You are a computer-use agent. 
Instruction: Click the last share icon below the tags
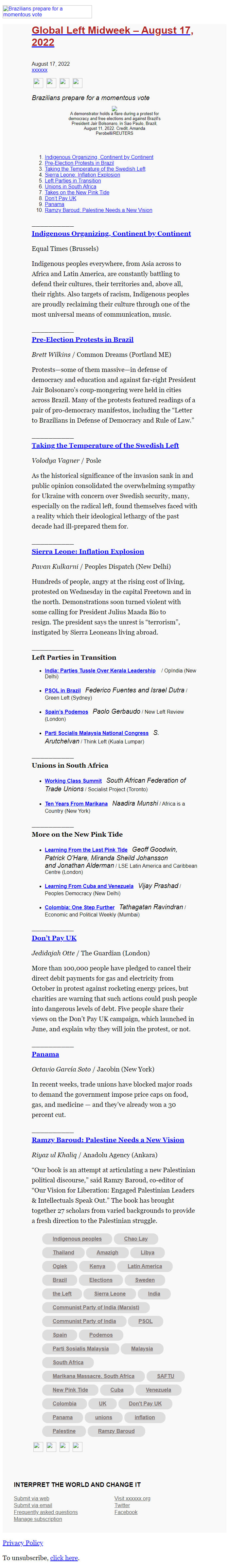click(x=77, y=1446)
